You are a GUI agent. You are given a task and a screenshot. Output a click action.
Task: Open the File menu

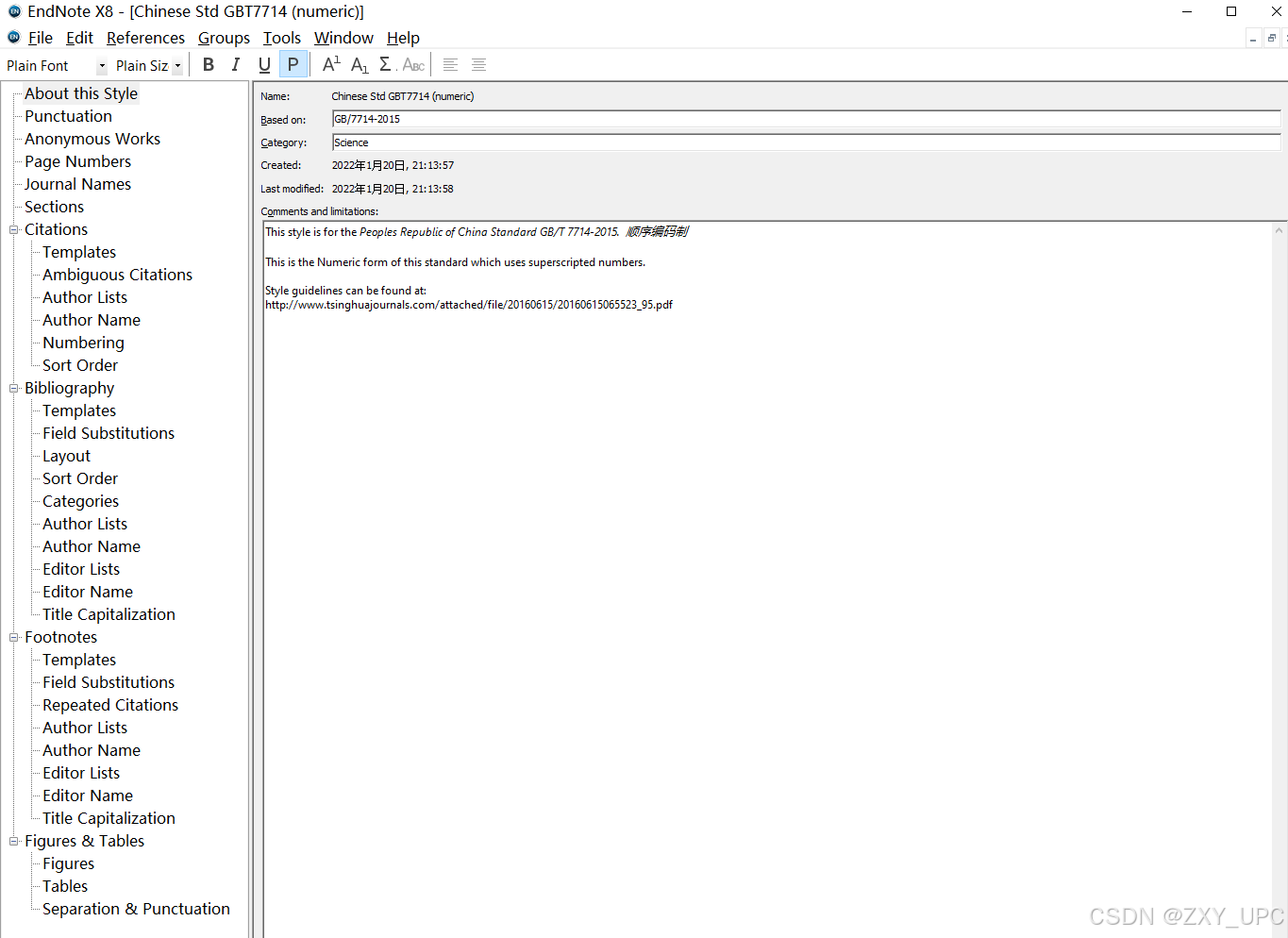41,38
